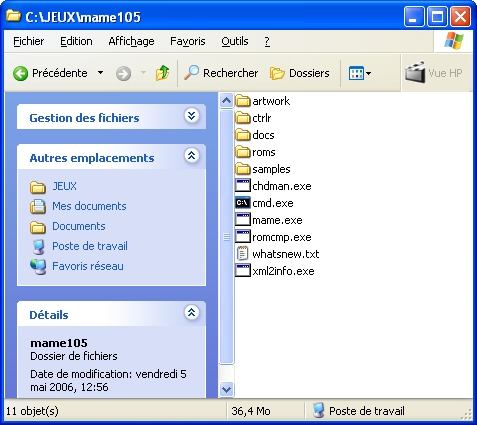477x425 pixels.
Task: Open the ? help menu
Action: click(x=267, y=41)
